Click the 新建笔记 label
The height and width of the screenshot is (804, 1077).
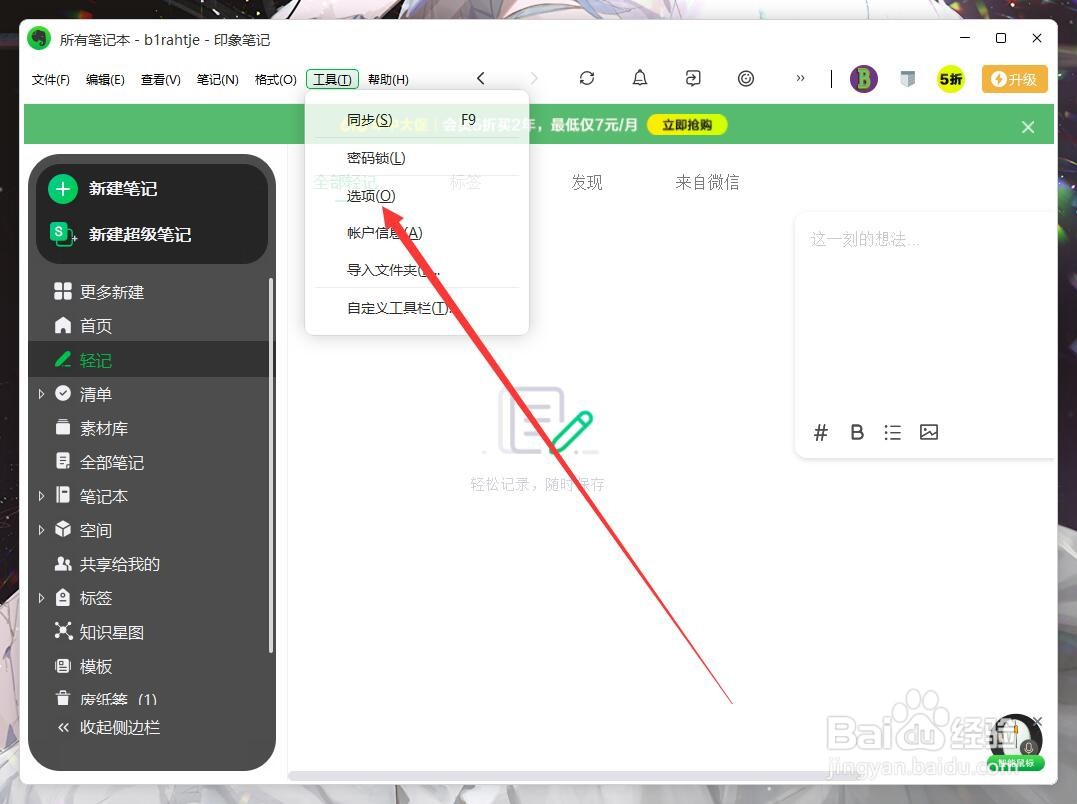pos(123,189)
